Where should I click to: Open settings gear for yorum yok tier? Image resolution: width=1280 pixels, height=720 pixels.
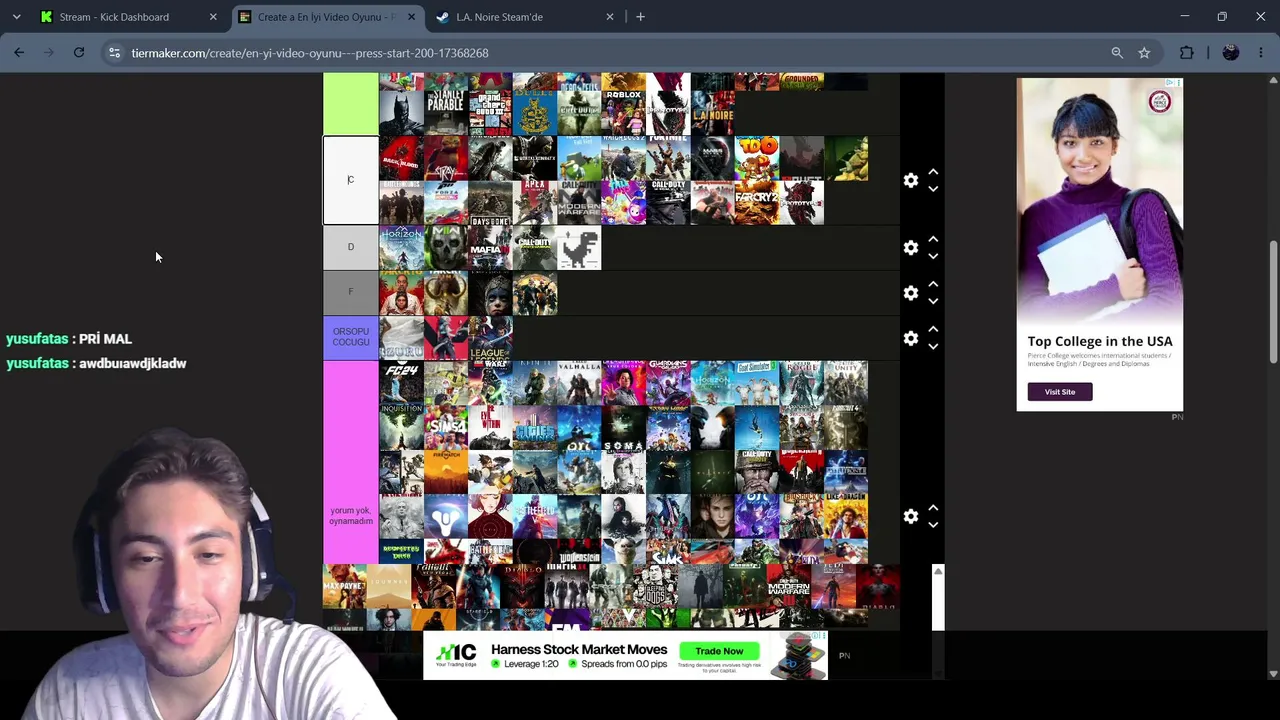point(910,517)
